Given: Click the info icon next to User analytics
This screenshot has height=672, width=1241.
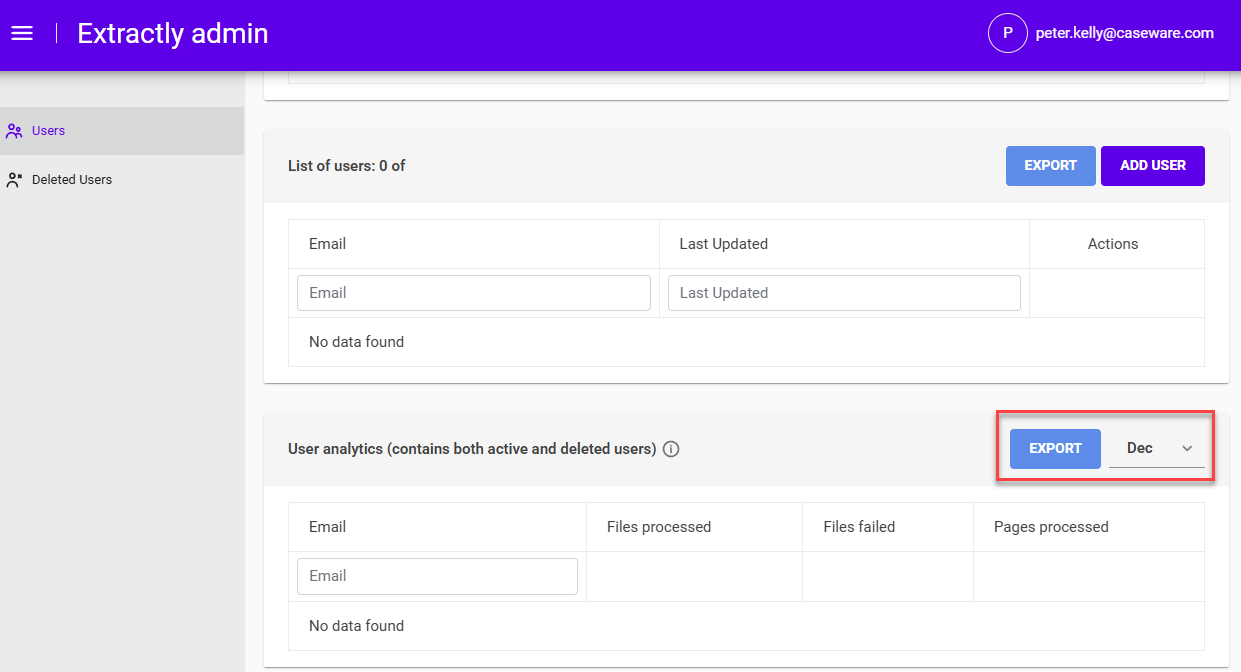Looking at the screenshot, I should click(671, 449).
